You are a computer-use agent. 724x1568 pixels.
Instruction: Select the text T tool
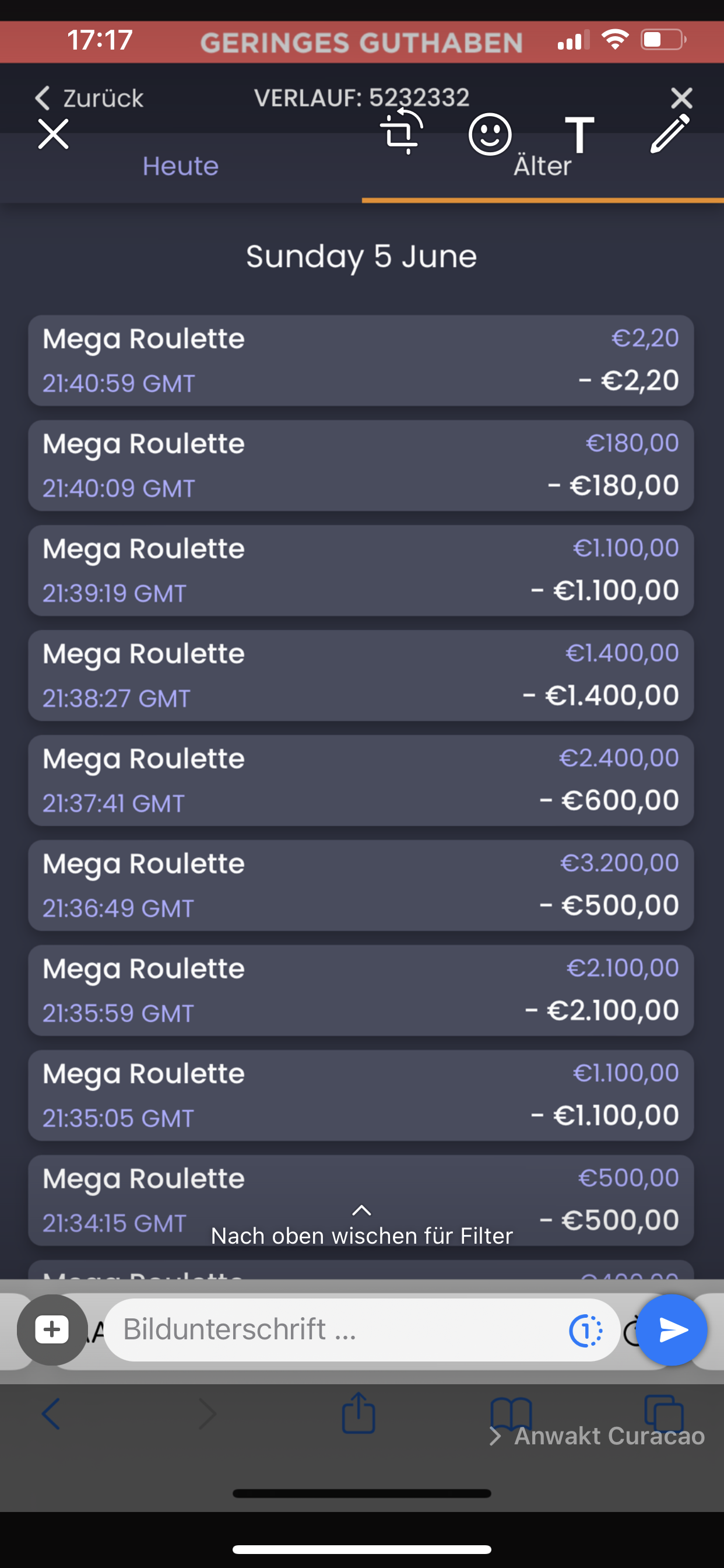pos(579,134)
